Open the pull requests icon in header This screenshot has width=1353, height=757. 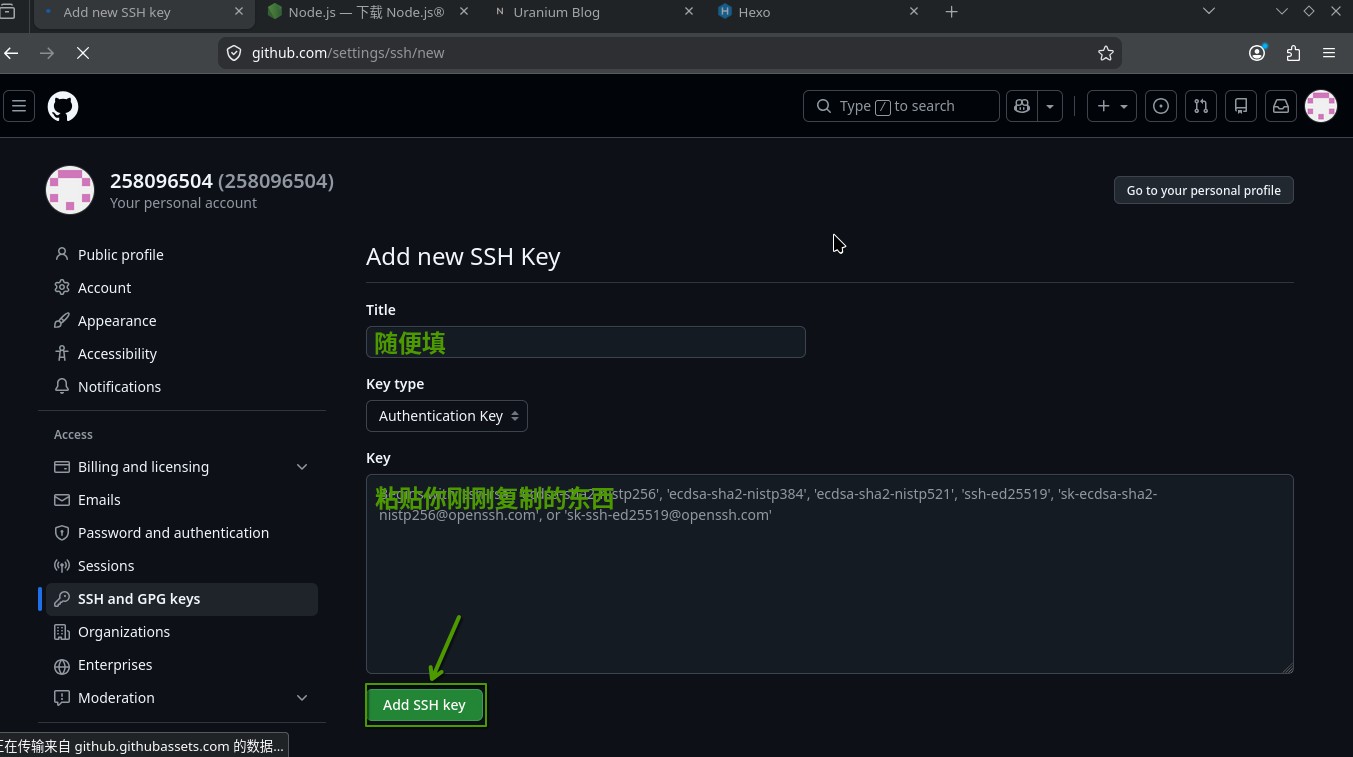pos(1201,106)
